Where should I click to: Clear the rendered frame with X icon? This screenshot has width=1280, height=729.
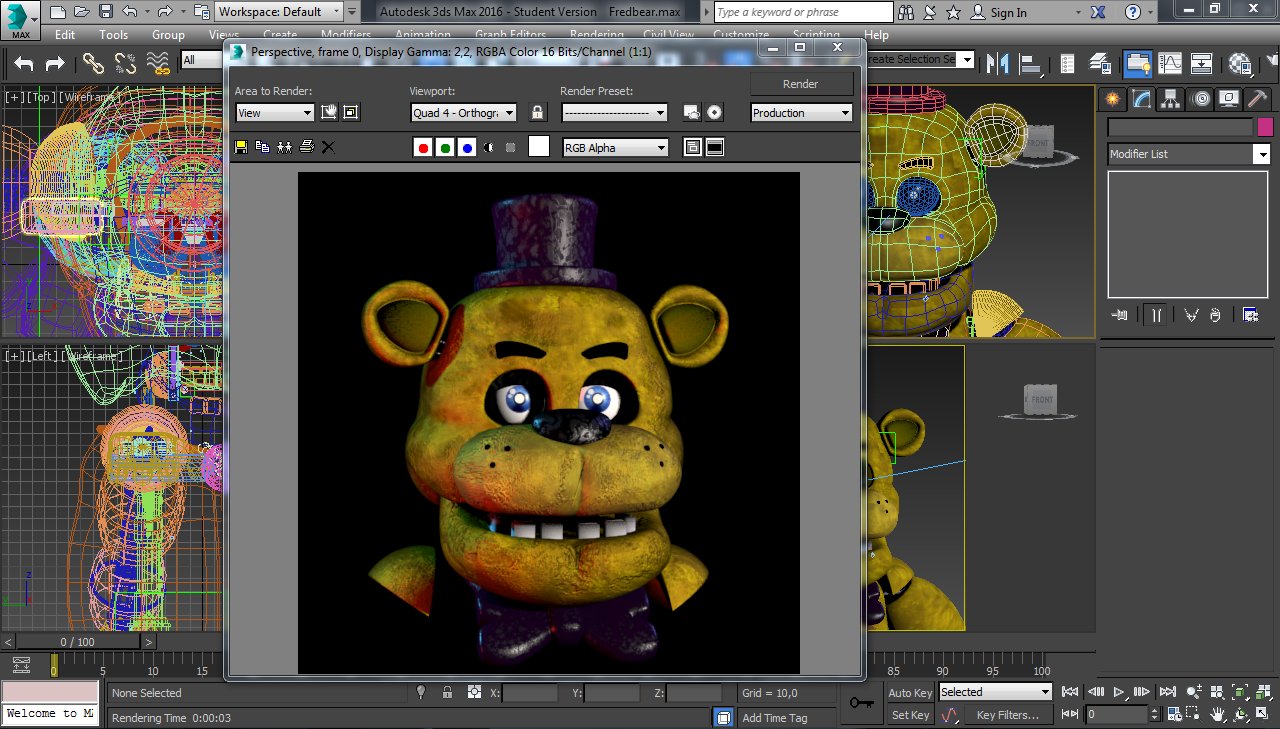(x=328, y=147)
